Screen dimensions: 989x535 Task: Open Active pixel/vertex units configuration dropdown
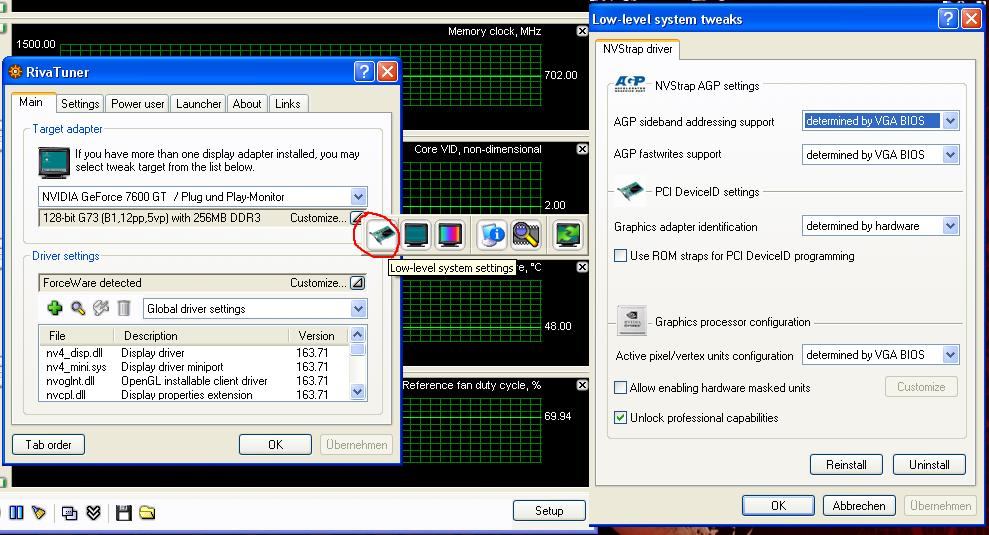tap(951, 355)
